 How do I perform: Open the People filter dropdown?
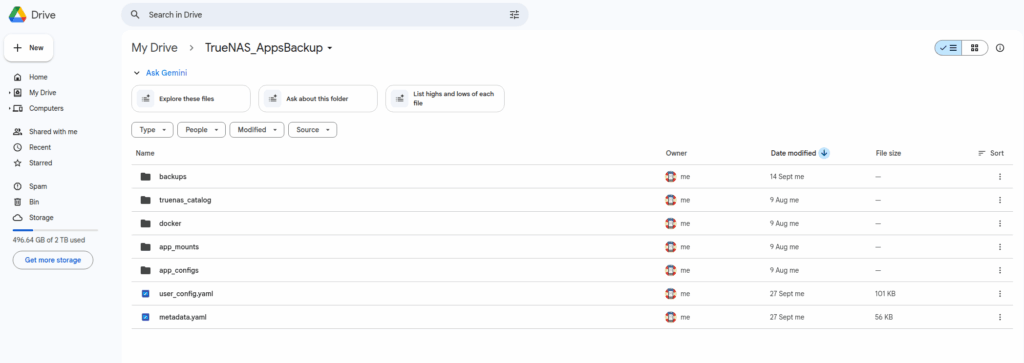[x=202, y=130]
